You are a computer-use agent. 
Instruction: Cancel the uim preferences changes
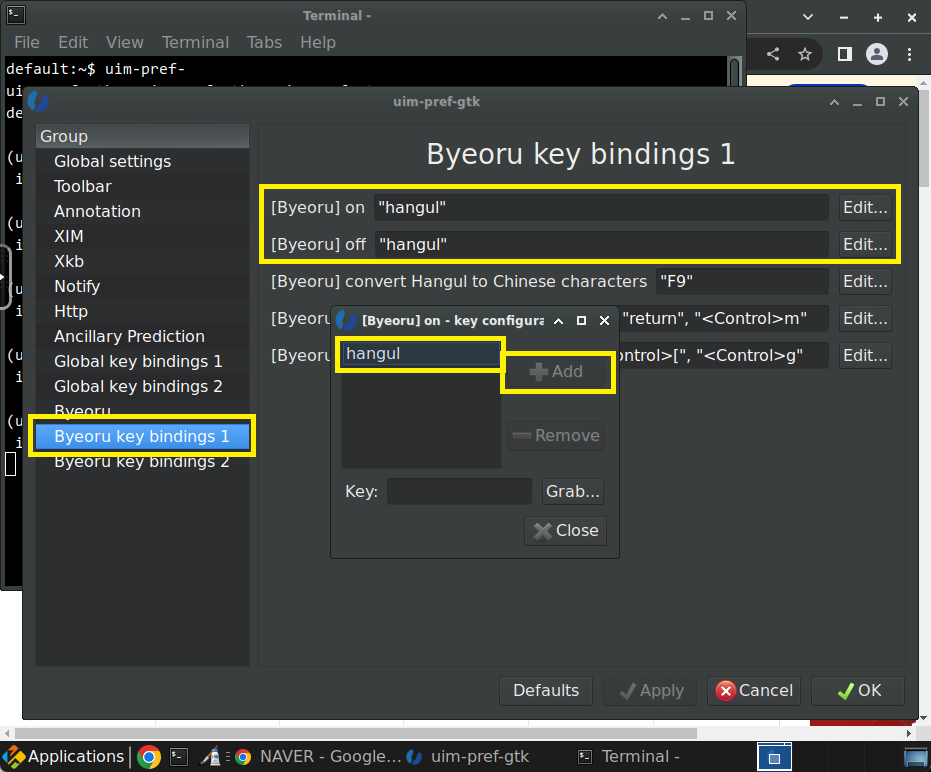[754, 691]
